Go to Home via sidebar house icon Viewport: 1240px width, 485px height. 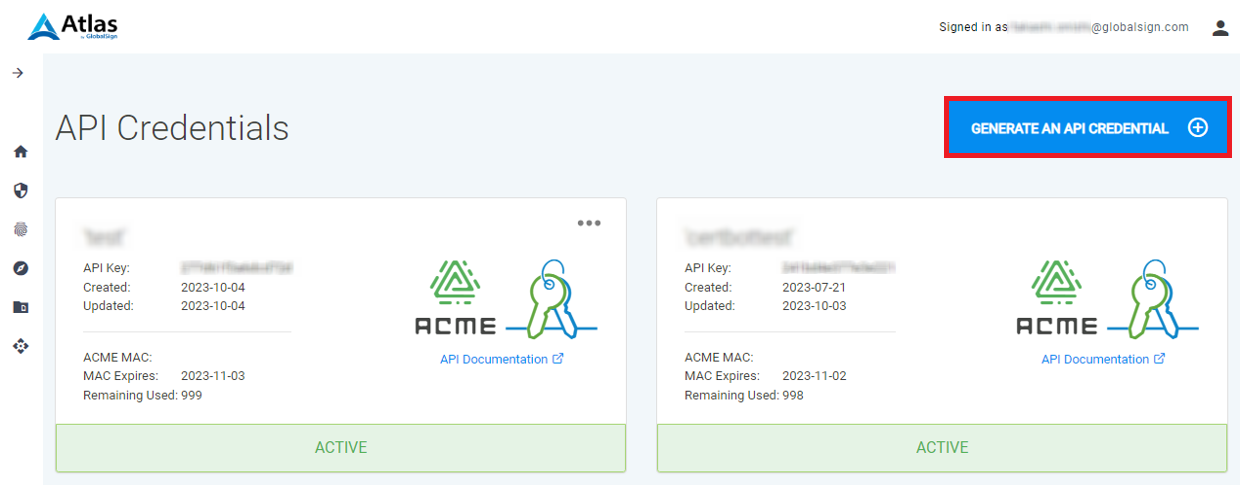(x=20, y=152)
